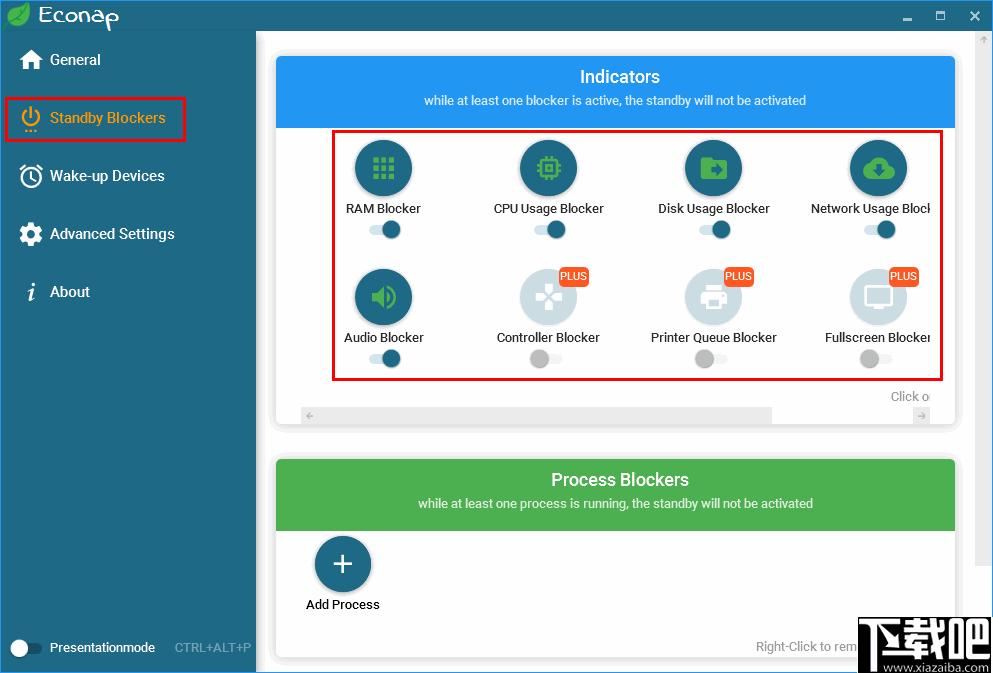This screenshot has width=993, height=673.
Task: Click the Indicators panel right scroll arrow
Action: (921, 416)
